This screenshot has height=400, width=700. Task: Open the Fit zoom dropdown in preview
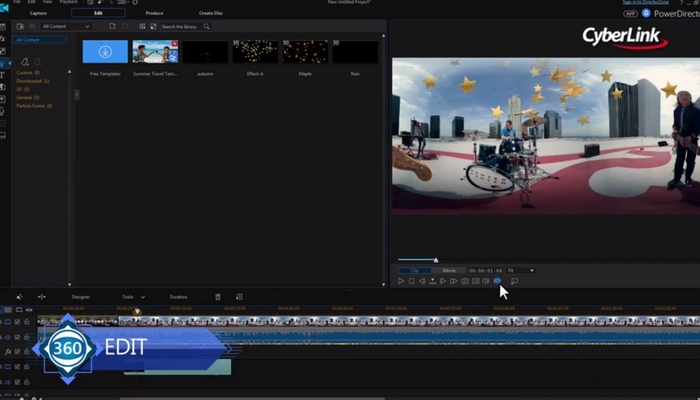(520, 270)
